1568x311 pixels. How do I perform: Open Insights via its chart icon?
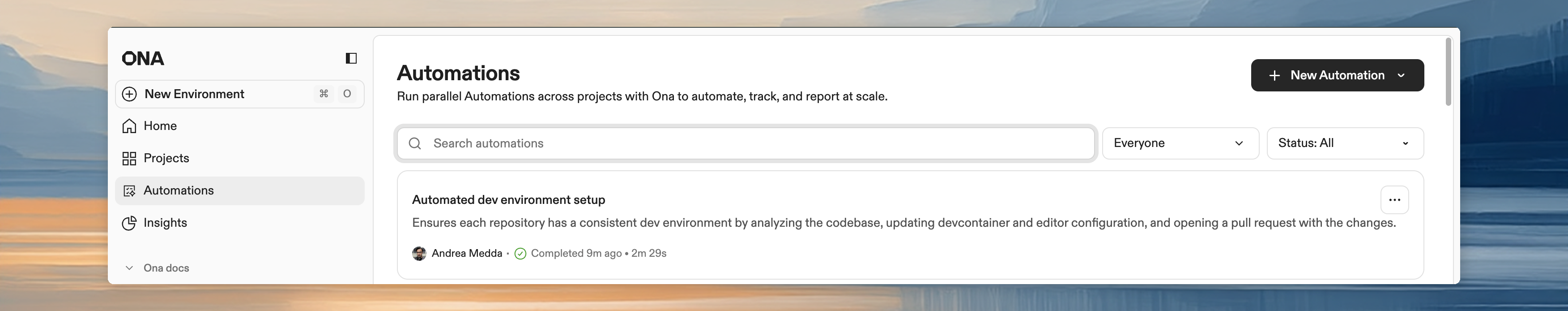129,223
